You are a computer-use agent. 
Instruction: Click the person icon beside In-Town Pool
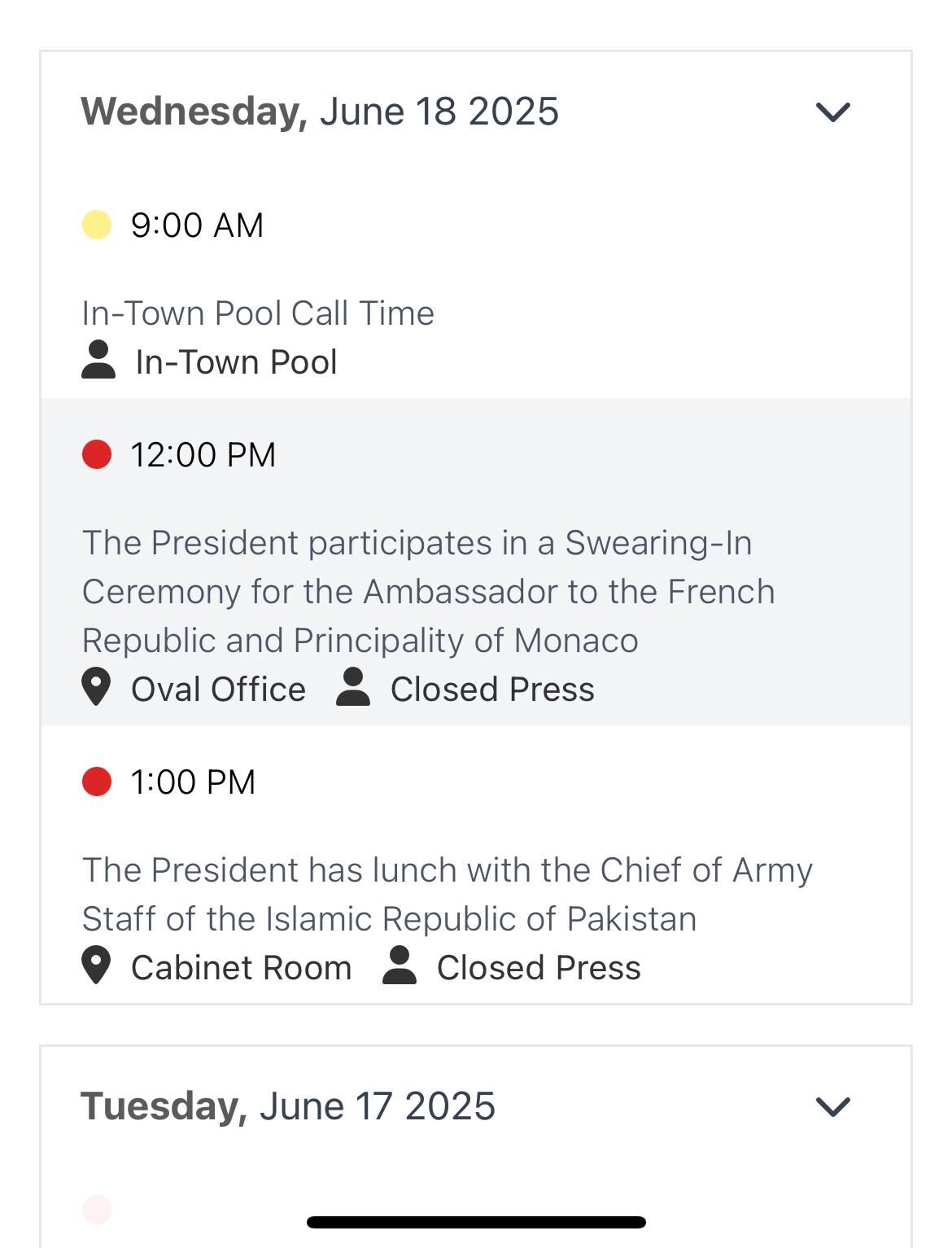coord(98,361)
